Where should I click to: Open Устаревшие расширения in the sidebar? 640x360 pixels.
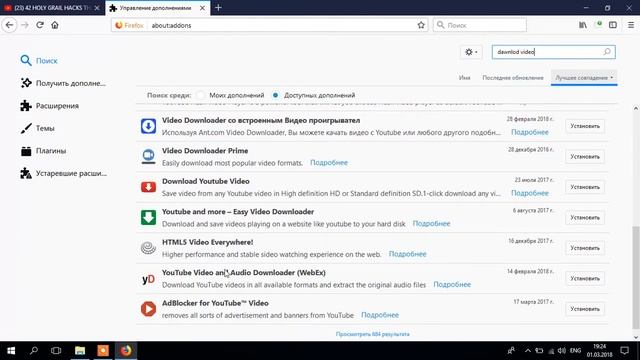click(63, 173)
